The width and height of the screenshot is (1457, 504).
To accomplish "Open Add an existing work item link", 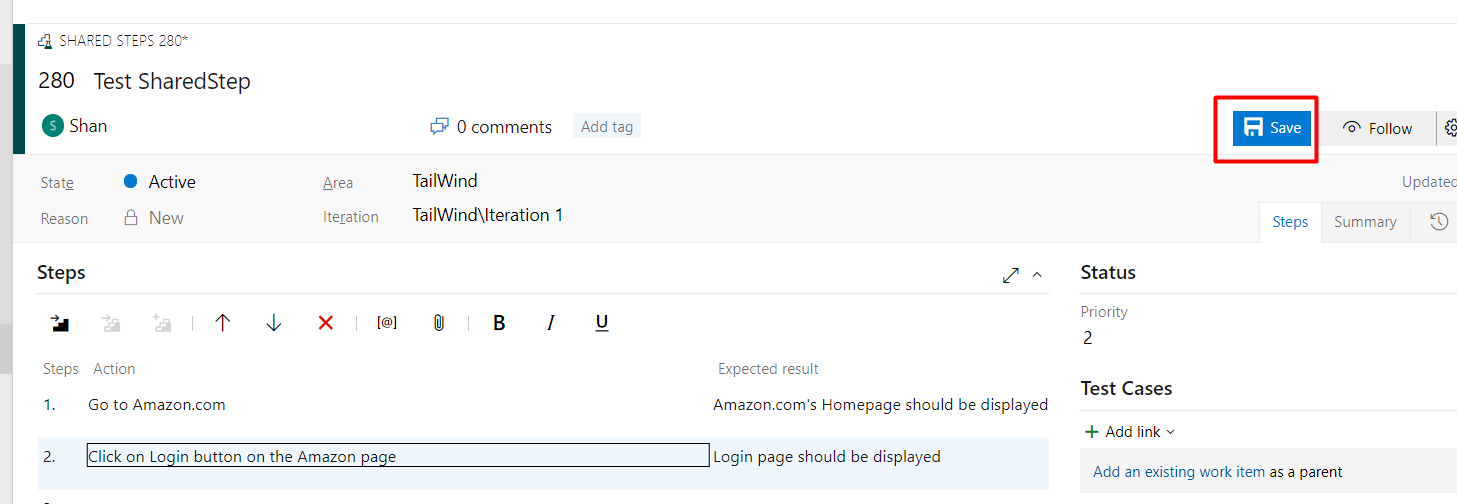I will click(x=1179, y=472).
